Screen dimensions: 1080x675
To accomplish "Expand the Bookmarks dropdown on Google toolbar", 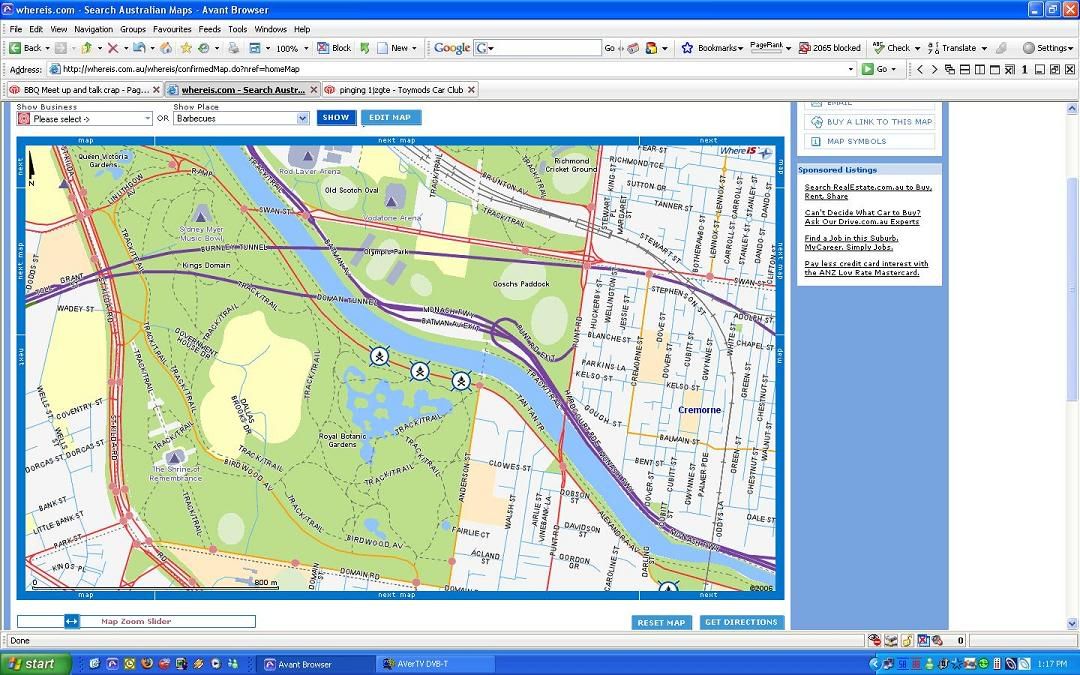I will pos(740,49).
